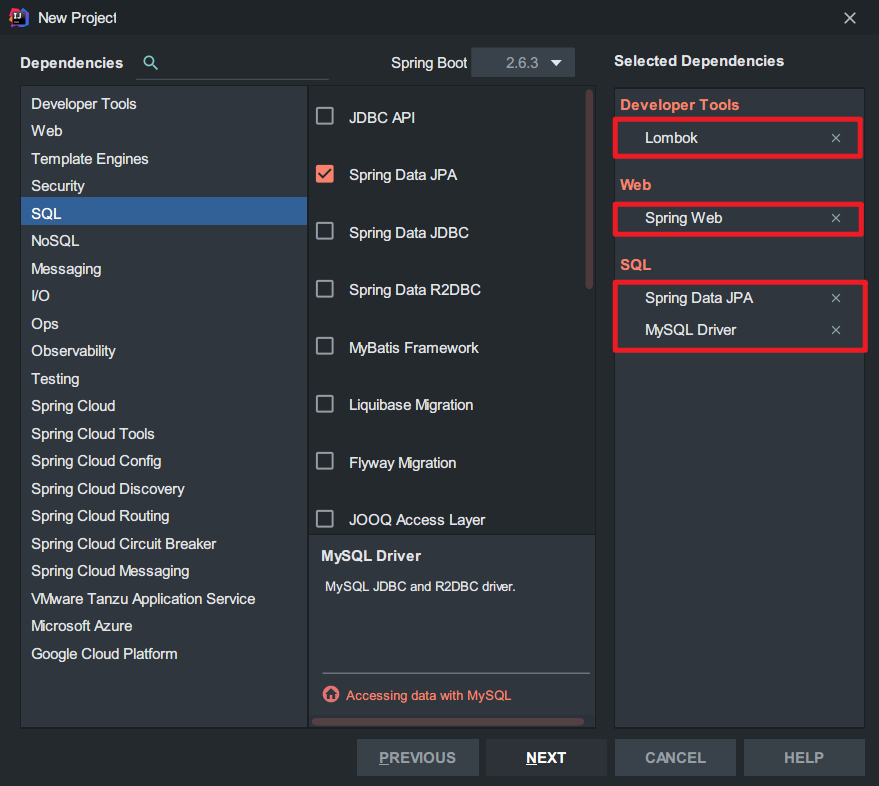Close the New Project dialog

coord(849,18)
